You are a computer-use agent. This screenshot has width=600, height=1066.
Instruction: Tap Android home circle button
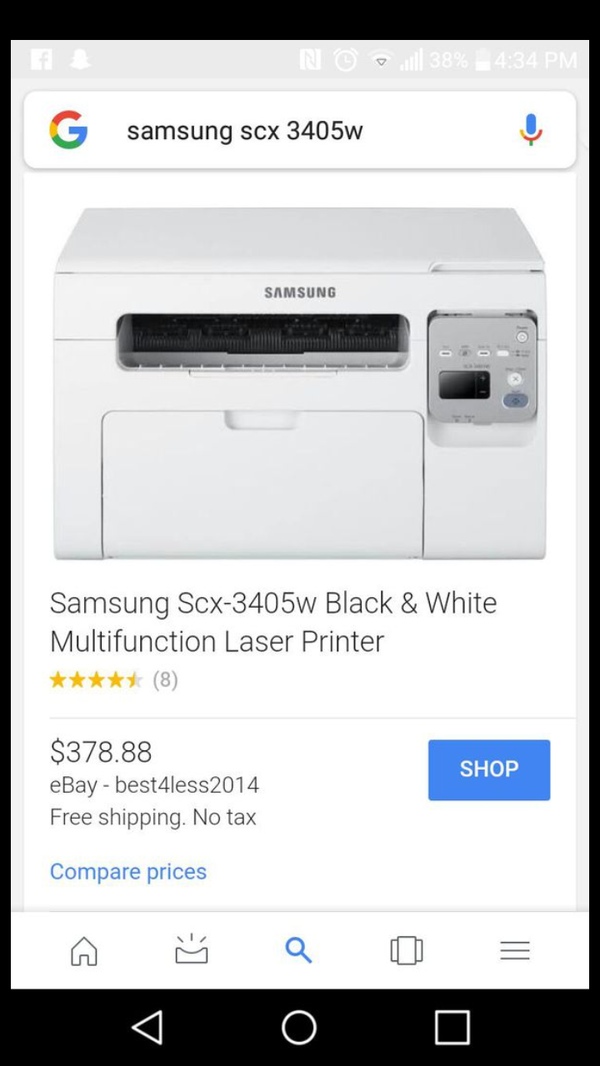coord(299,1027)
